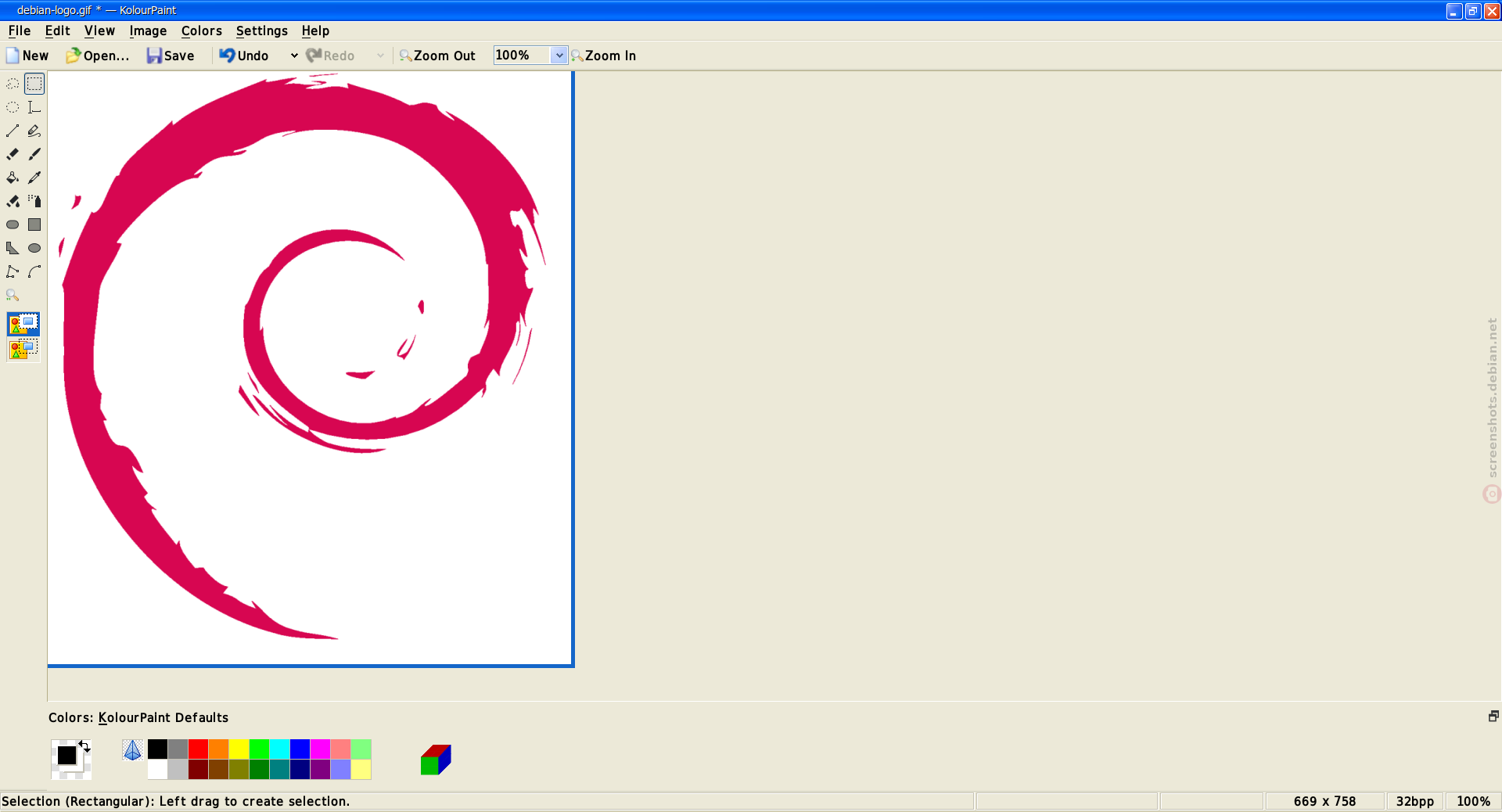
Task: Pick the black palette swatch
Action: 157,749
